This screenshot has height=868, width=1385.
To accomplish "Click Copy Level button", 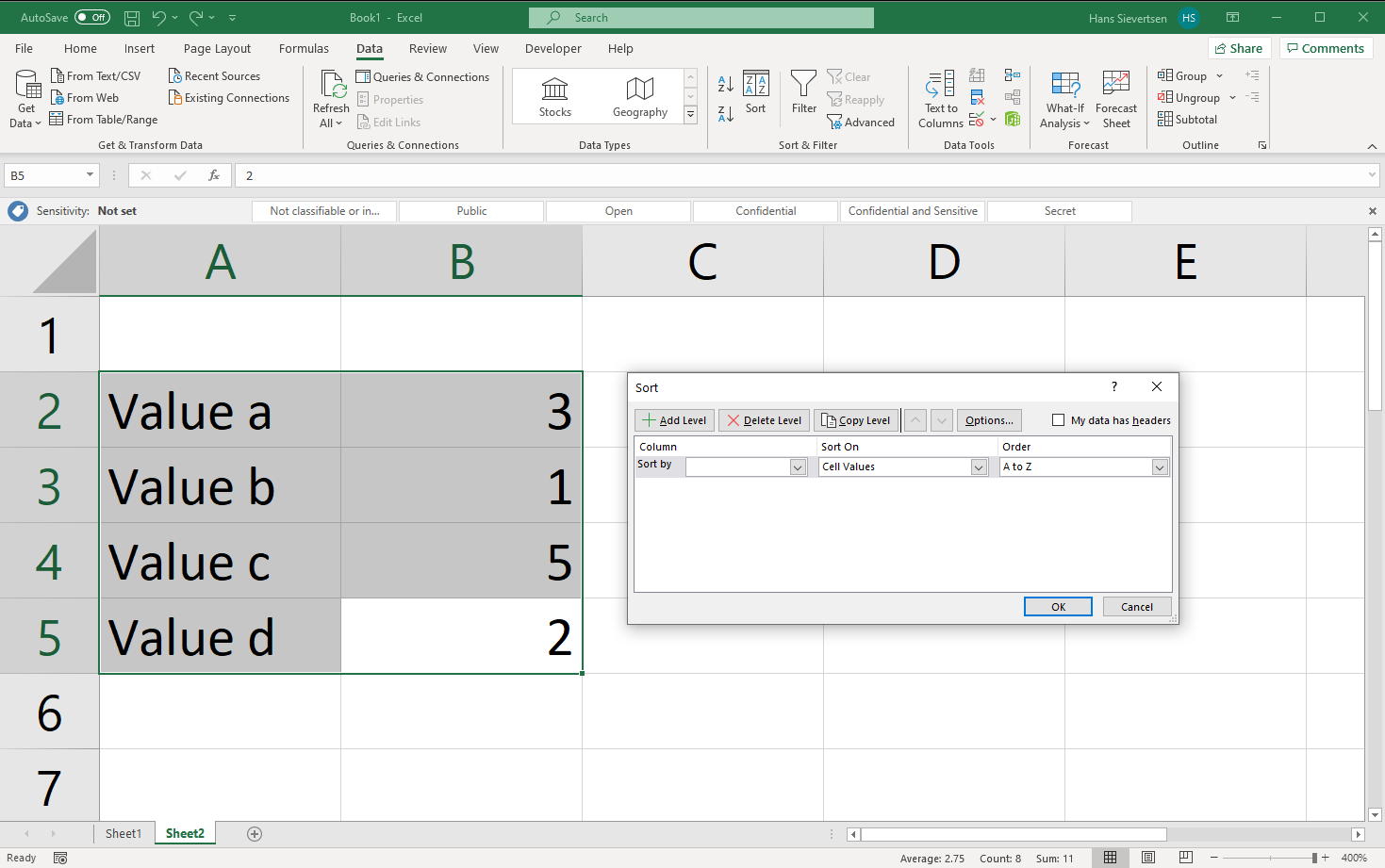I will coord(856,420).
